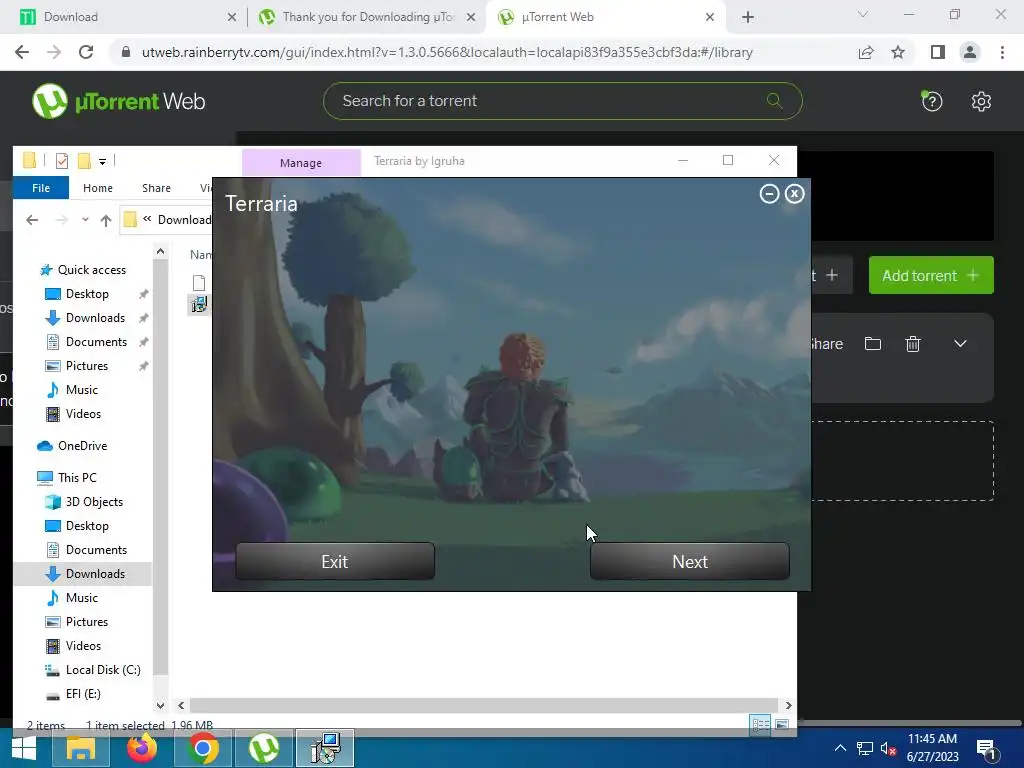Image resolution: width=1024 pixels, height=768 pixels.
Task: Select Quick access in the navigation pane
Action: pyautogui.click(x=91, y=270)
